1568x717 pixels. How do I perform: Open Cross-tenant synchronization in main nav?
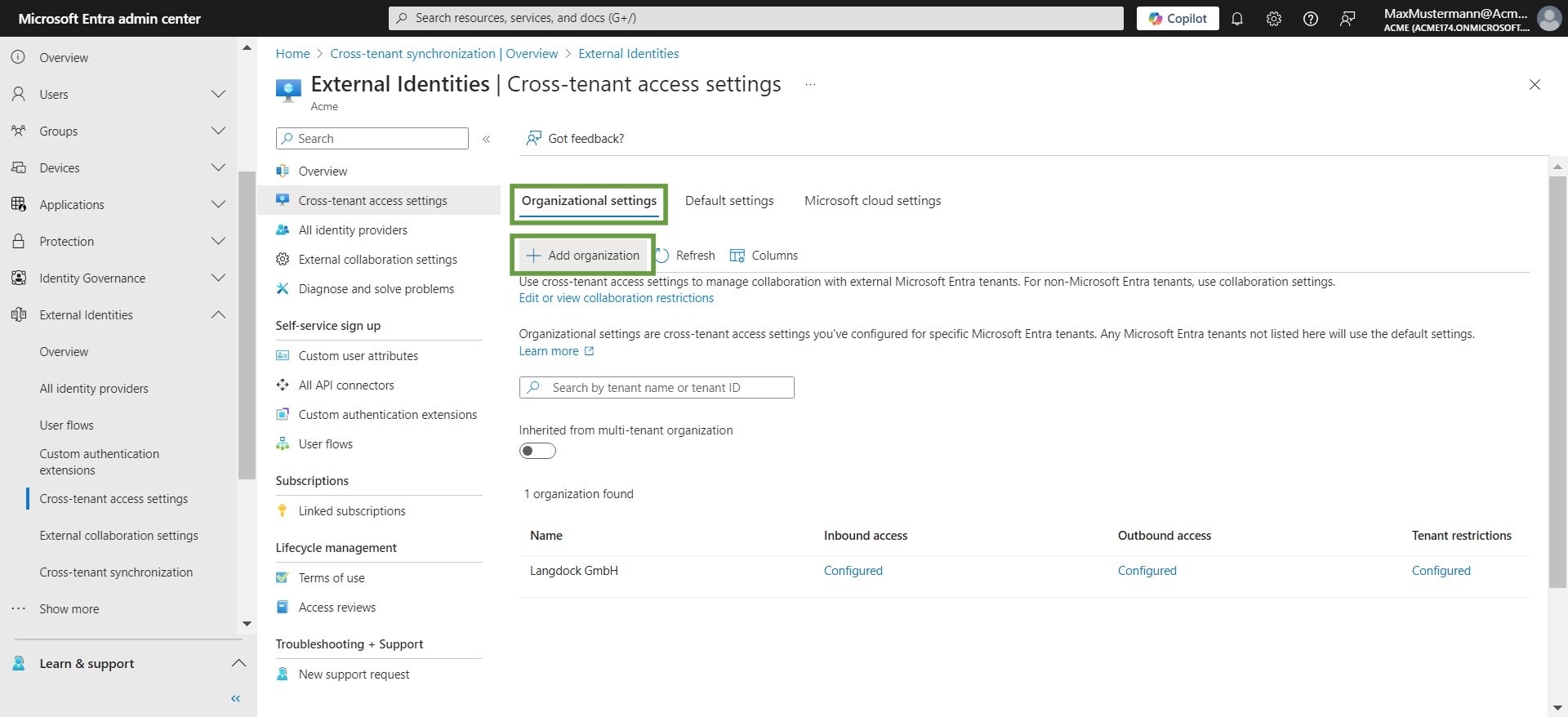click(116, 572)
